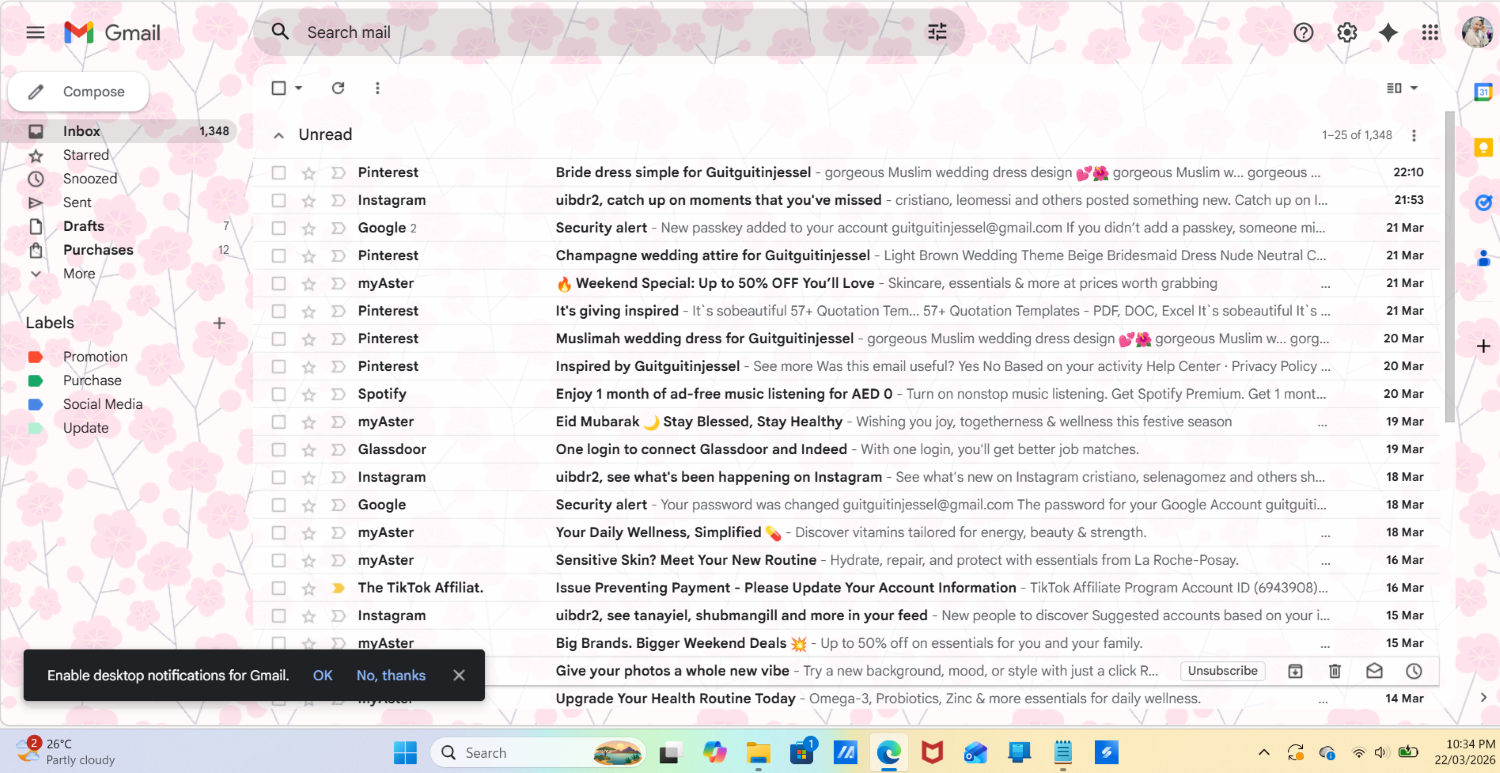Refresh the inbox message list
Screen dimensions: 1500x773
[338, 88]
